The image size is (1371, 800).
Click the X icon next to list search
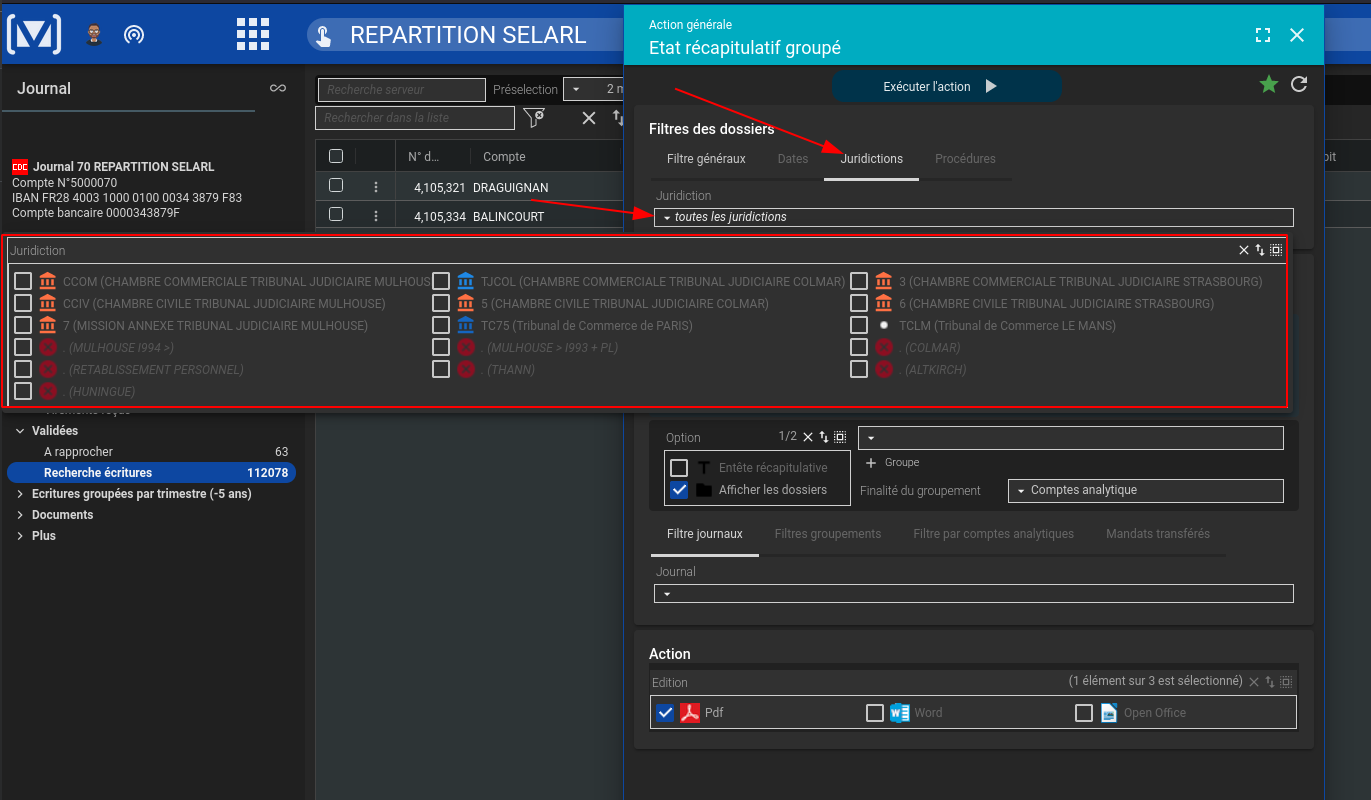click(x=589, y=118)
